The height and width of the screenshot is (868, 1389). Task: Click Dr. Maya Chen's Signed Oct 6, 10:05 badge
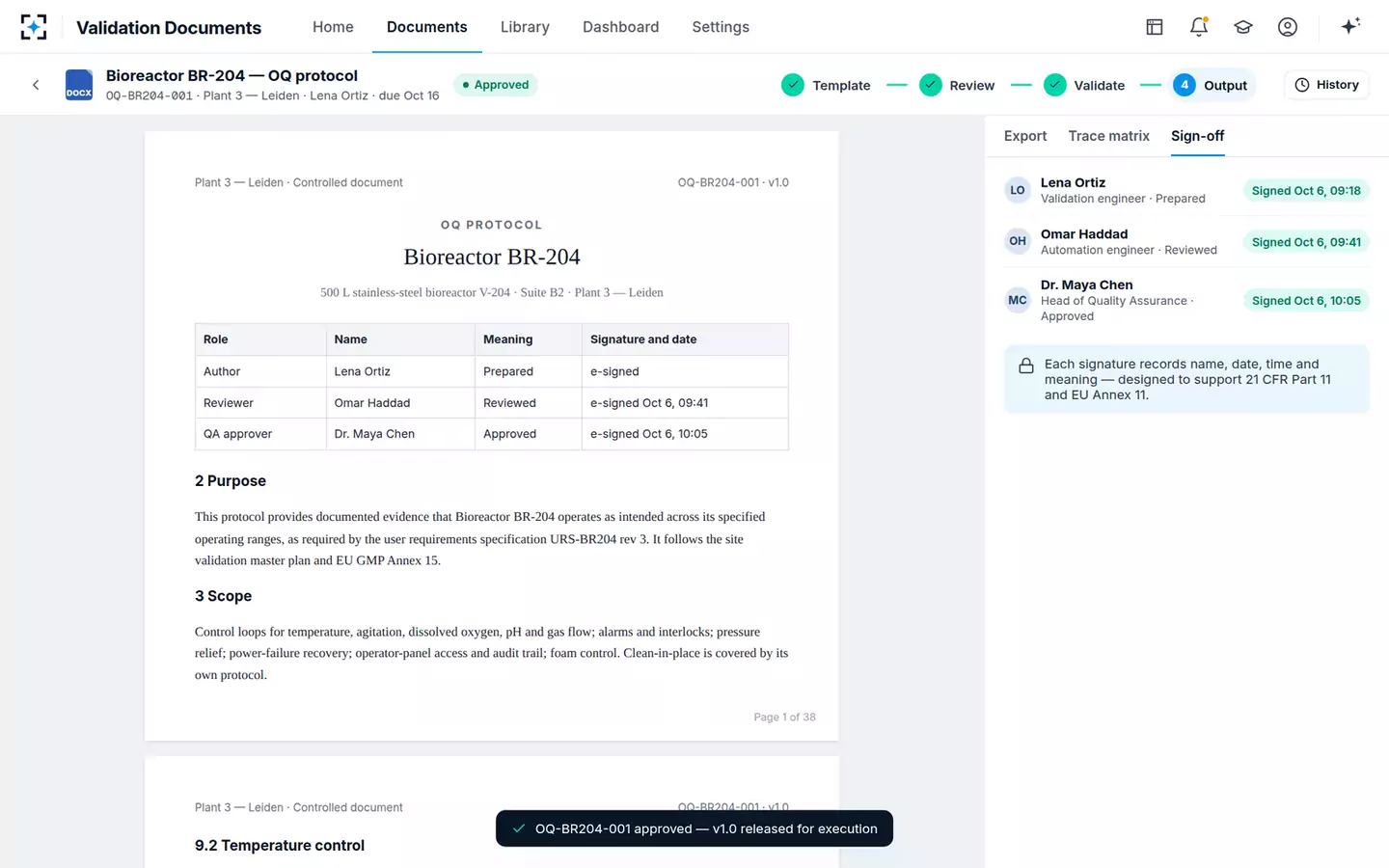(x=1306, y=301)
